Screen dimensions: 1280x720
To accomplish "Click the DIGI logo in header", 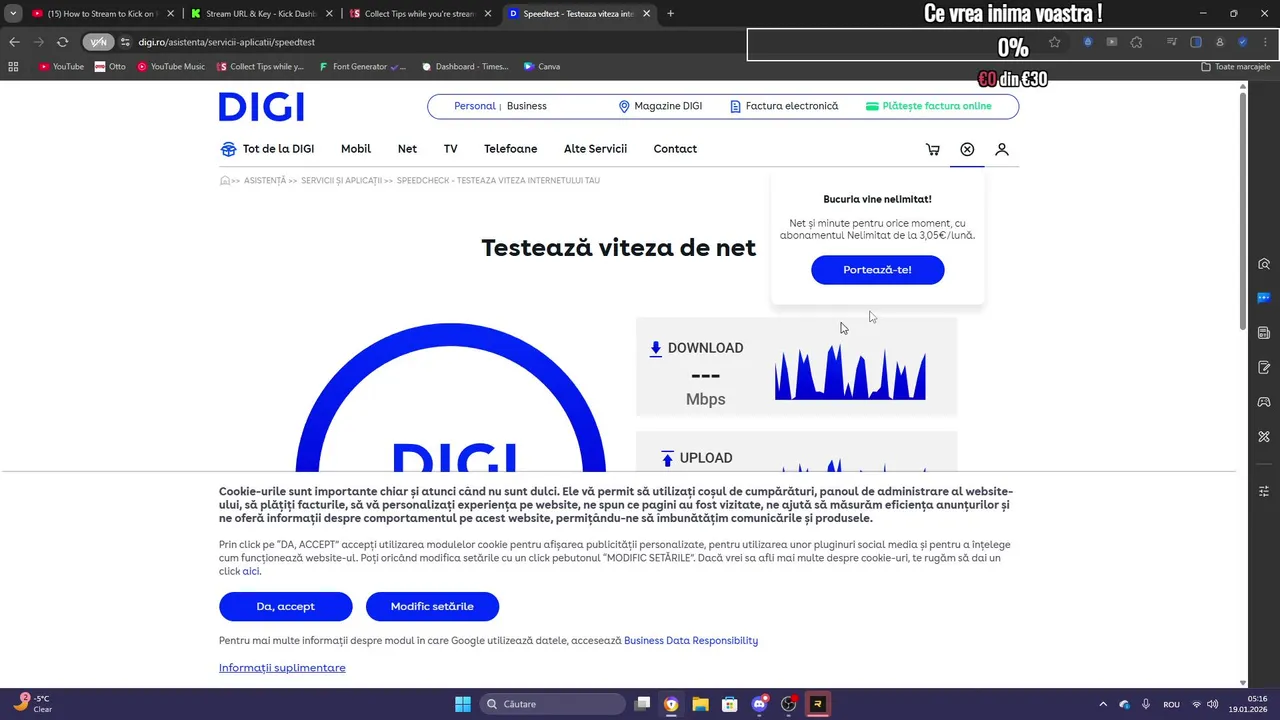I will pos(261,107).
